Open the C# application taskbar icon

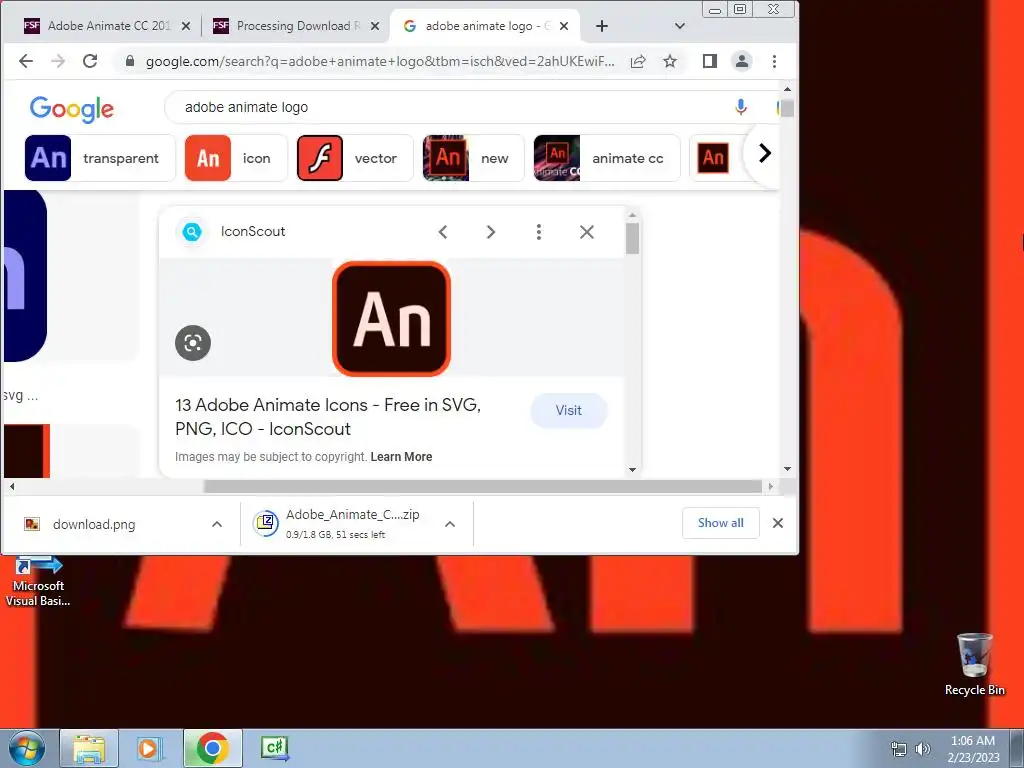point(275,748)
